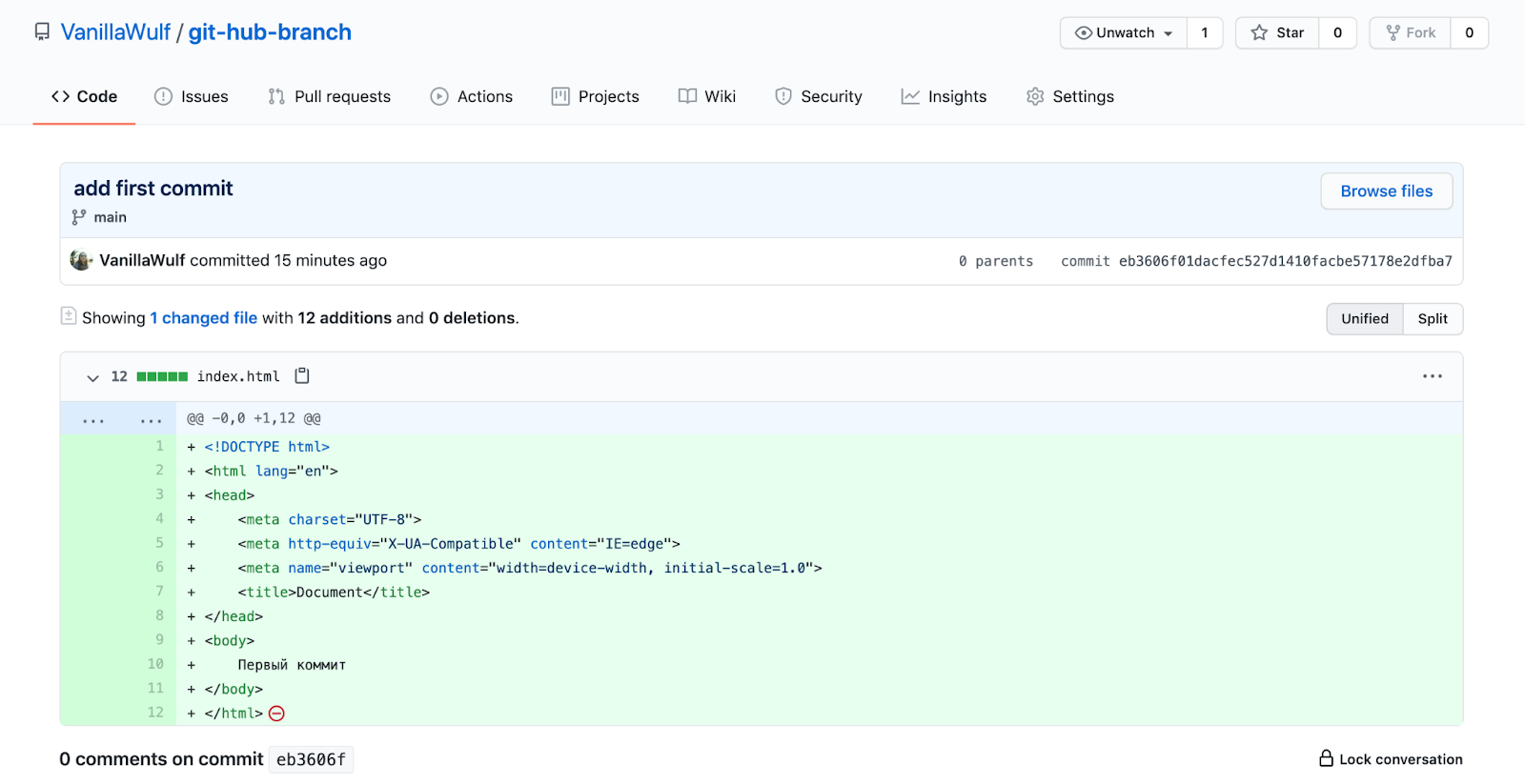The height and width of the screenshot is (784, 1525).
Task: Switch to the Issues tab
Action: [x=192, y=96]
